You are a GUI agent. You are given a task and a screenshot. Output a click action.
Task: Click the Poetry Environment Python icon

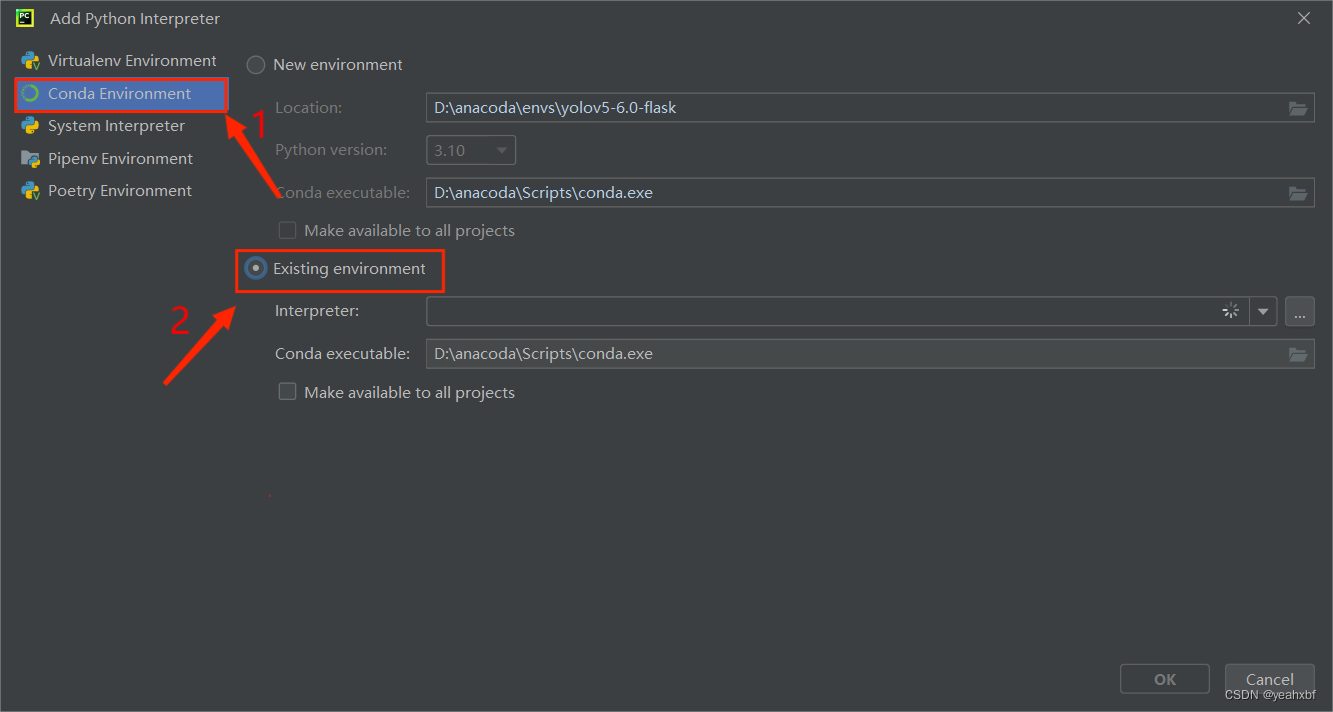tap(30, 191)
